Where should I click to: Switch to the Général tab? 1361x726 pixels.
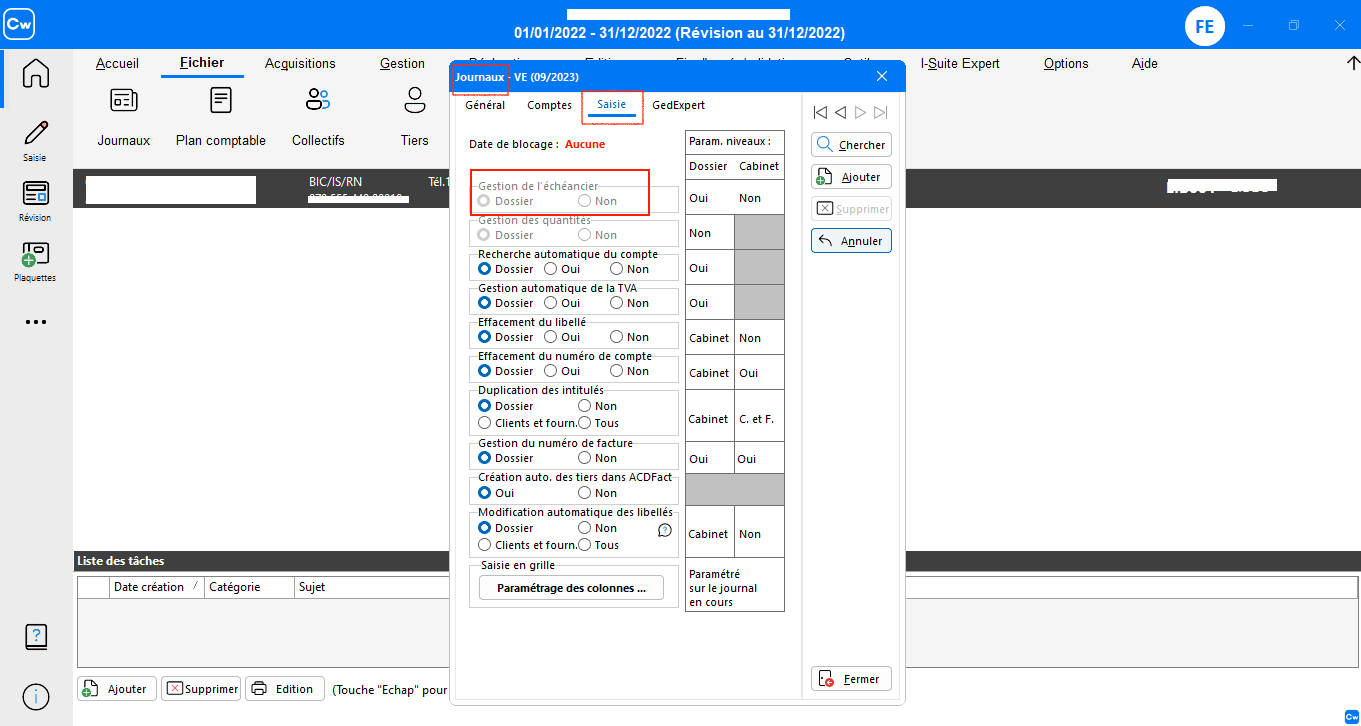click(485, 105)
